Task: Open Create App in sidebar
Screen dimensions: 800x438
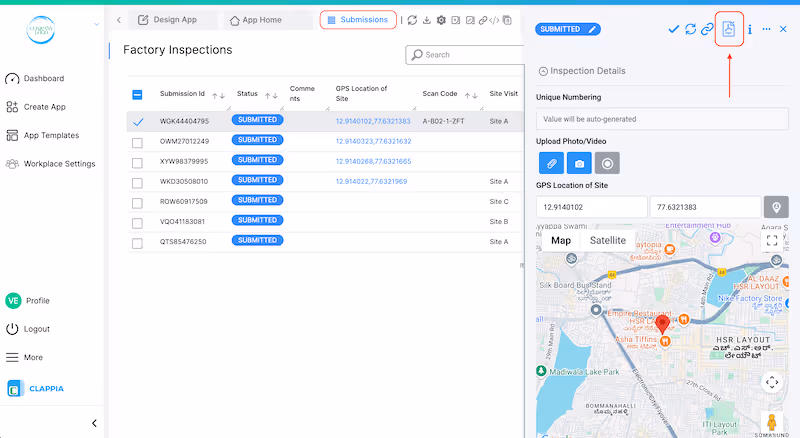Action: click(x=36, y=107)
